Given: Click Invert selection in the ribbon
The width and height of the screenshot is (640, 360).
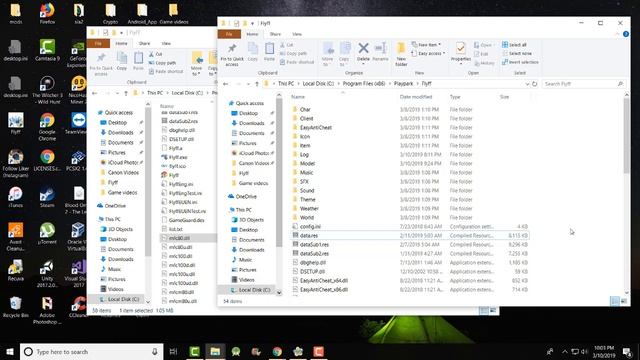Looking at the screenshot, I should point(520,62).
